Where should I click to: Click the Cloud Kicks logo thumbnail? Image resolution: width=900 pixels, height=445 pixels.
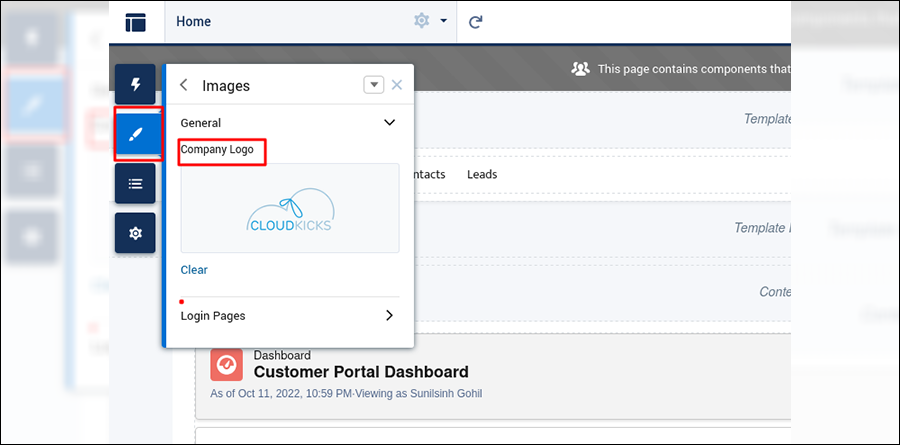[x=290, y=208]
